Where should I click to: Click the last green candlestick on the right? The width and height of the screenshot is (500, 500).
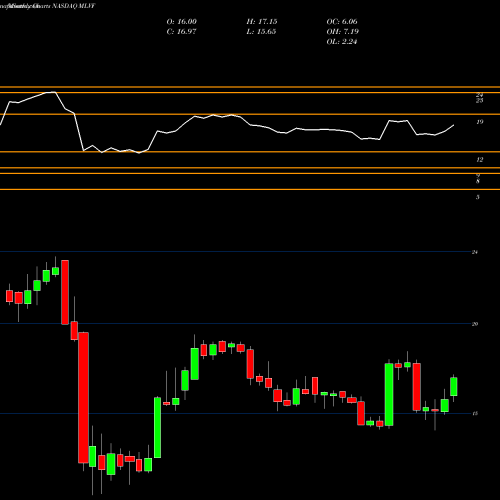point(454,387)
